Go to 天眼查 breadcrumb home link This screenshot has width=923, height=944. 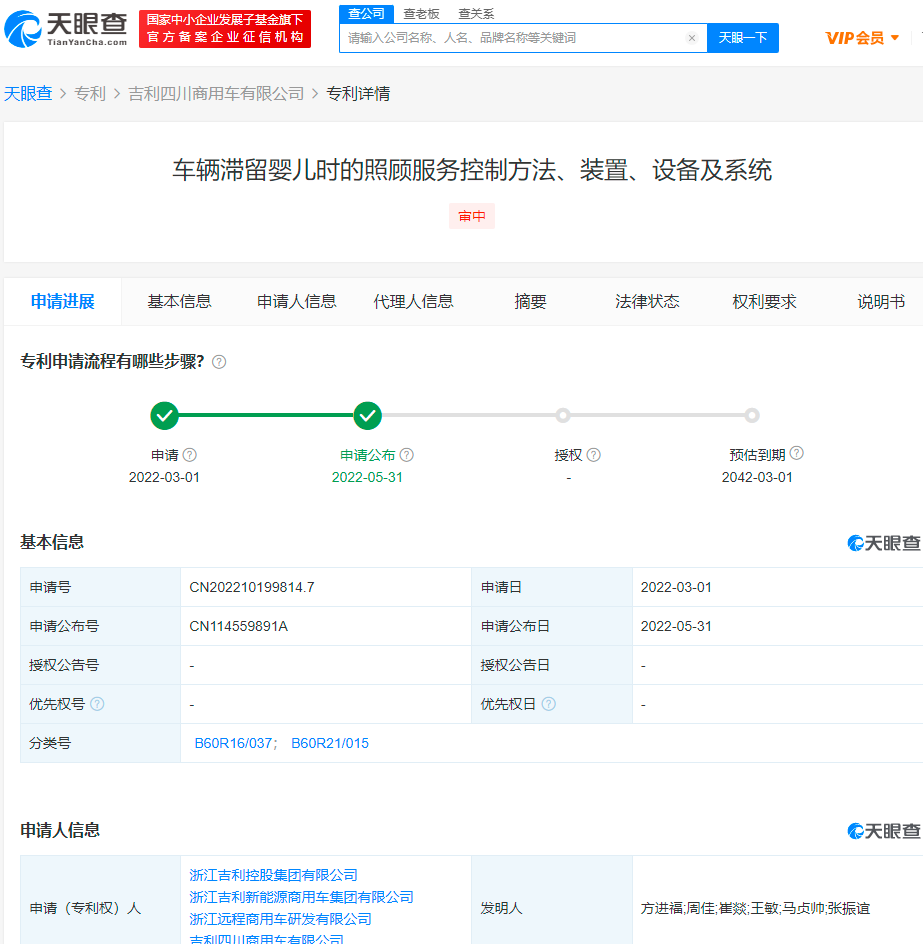pos(28,94)
